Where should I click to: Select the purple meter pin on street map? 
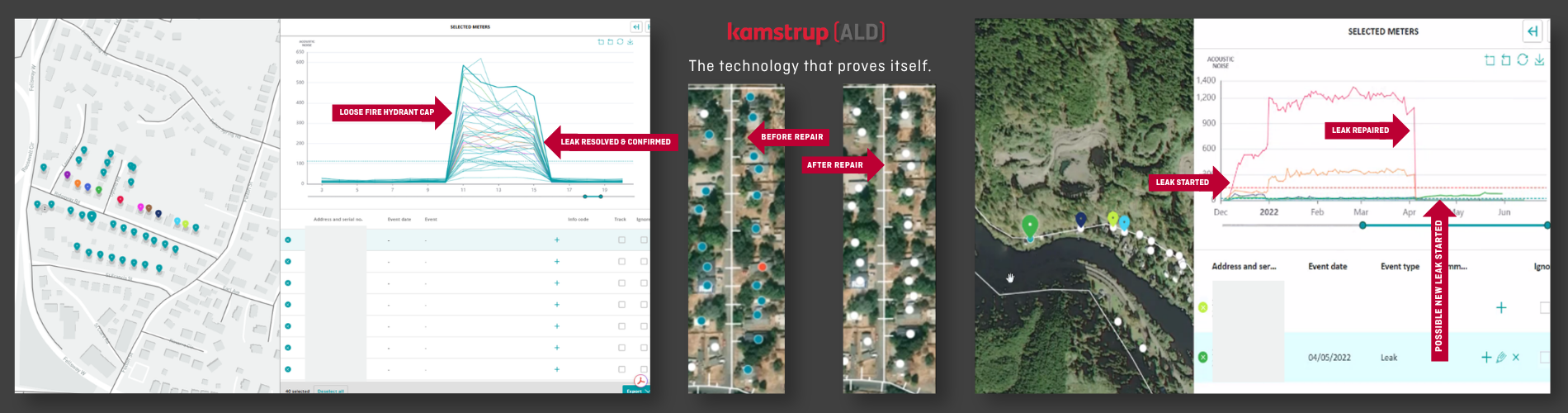coord(68,175)
